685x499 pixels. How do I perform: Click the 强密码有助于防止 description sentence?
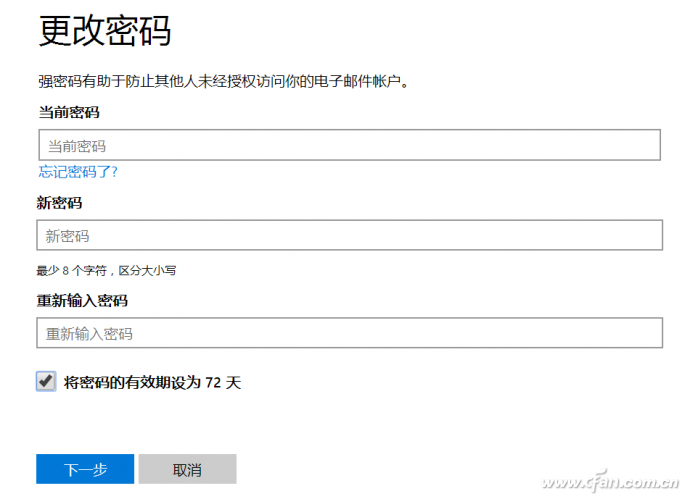[x=224, y=80]
